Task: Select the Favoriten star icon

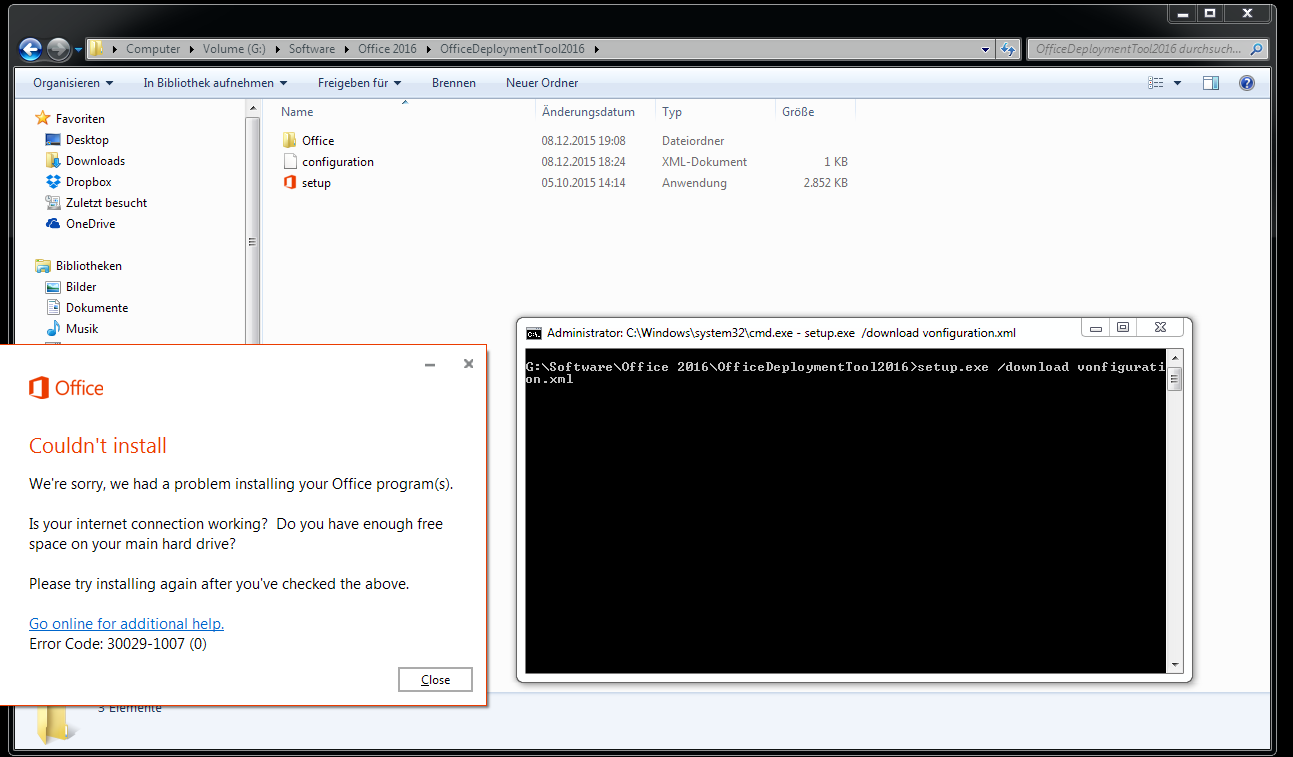Action: (43, 118)
